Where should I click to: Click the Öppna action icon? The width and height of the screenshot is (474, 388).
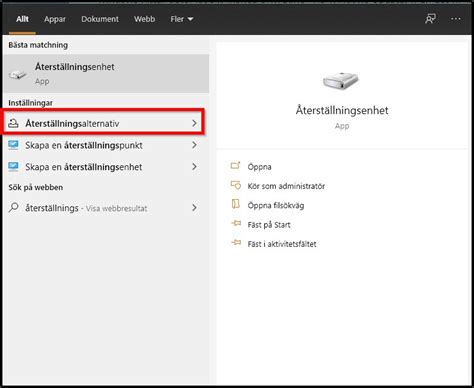click(x=235, y=165)
